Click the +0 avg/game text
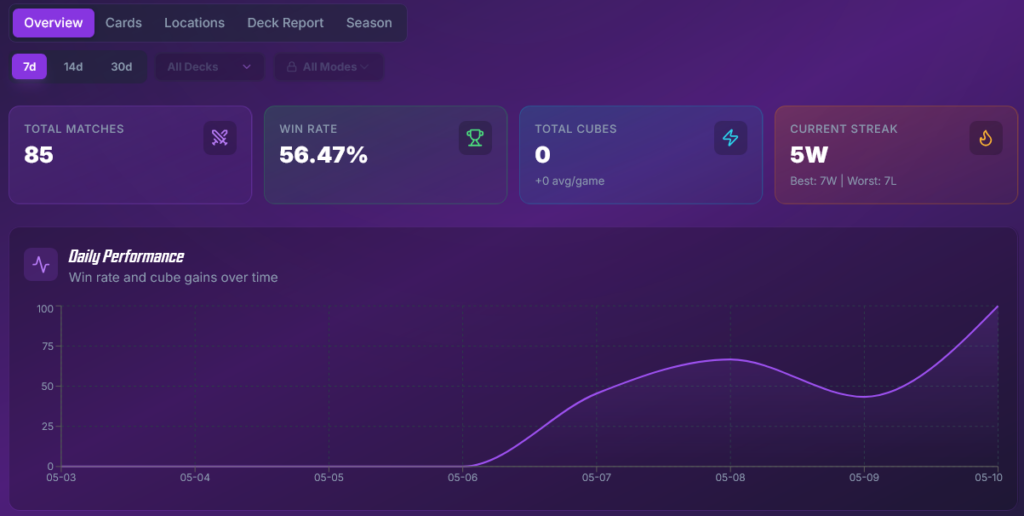The height and width of the screenshot is (516, 1024). [x=569, y=181]
